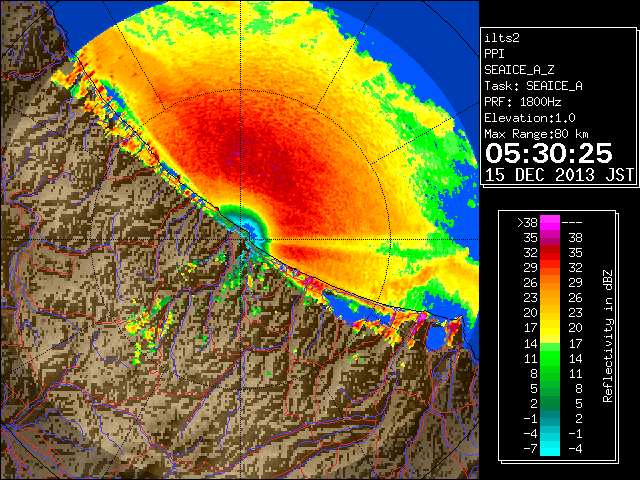The width and height of the screenshot is (640, 480).
Task: Click the radar origin where crosshair lines meet
Action: 240,239
